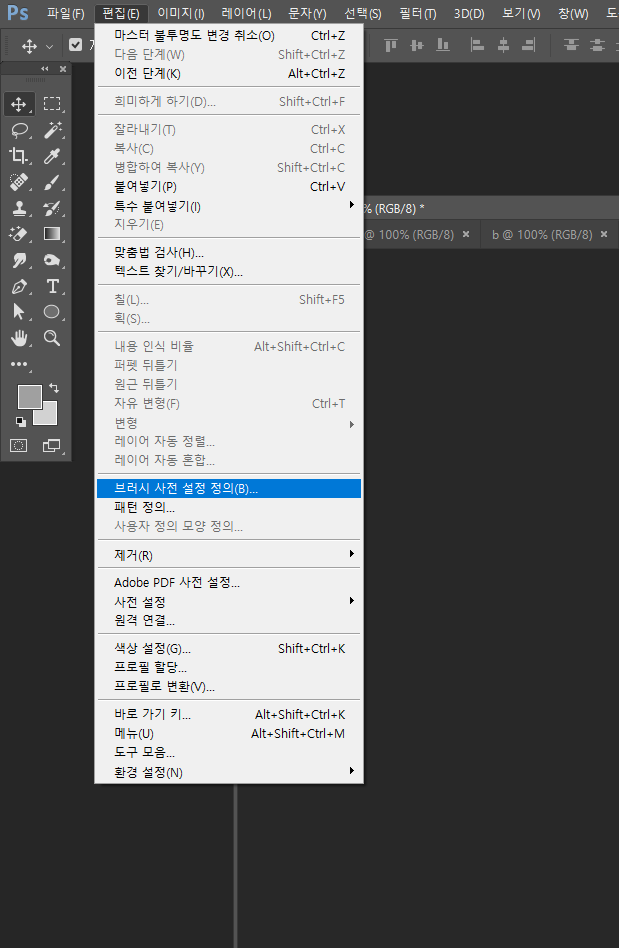Expand the 사전 설정 submenu
Screen dimensions: 619x948
point(352,600)
